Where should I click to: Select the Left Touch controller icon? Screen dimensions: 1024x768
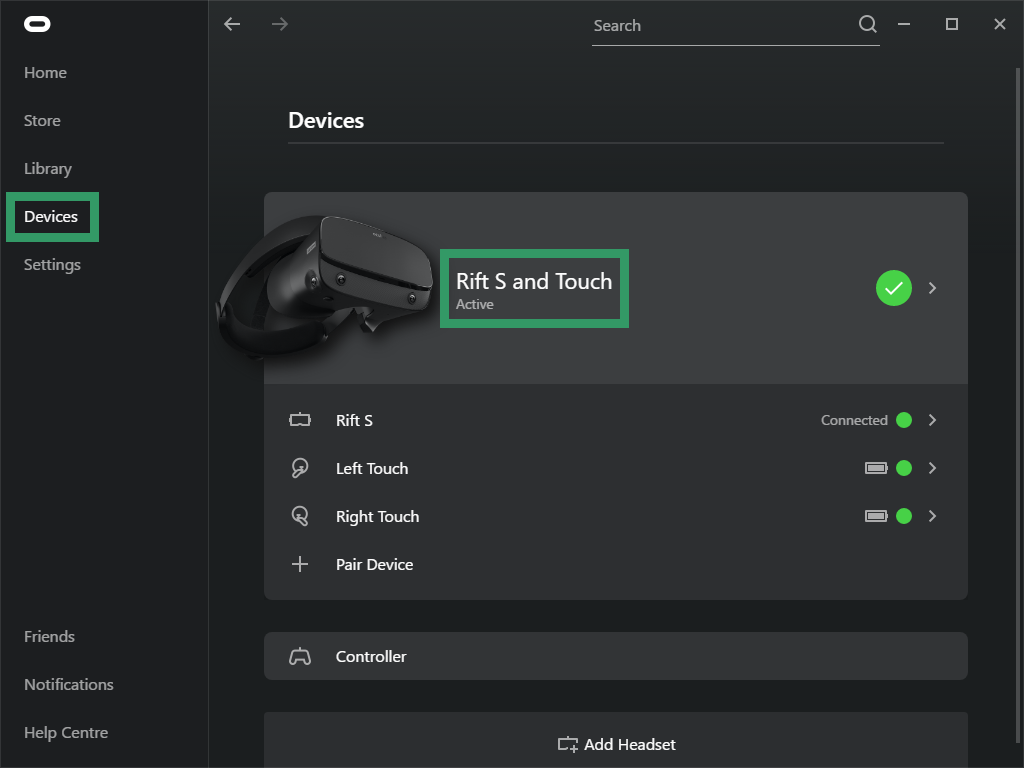click(300, 468)
